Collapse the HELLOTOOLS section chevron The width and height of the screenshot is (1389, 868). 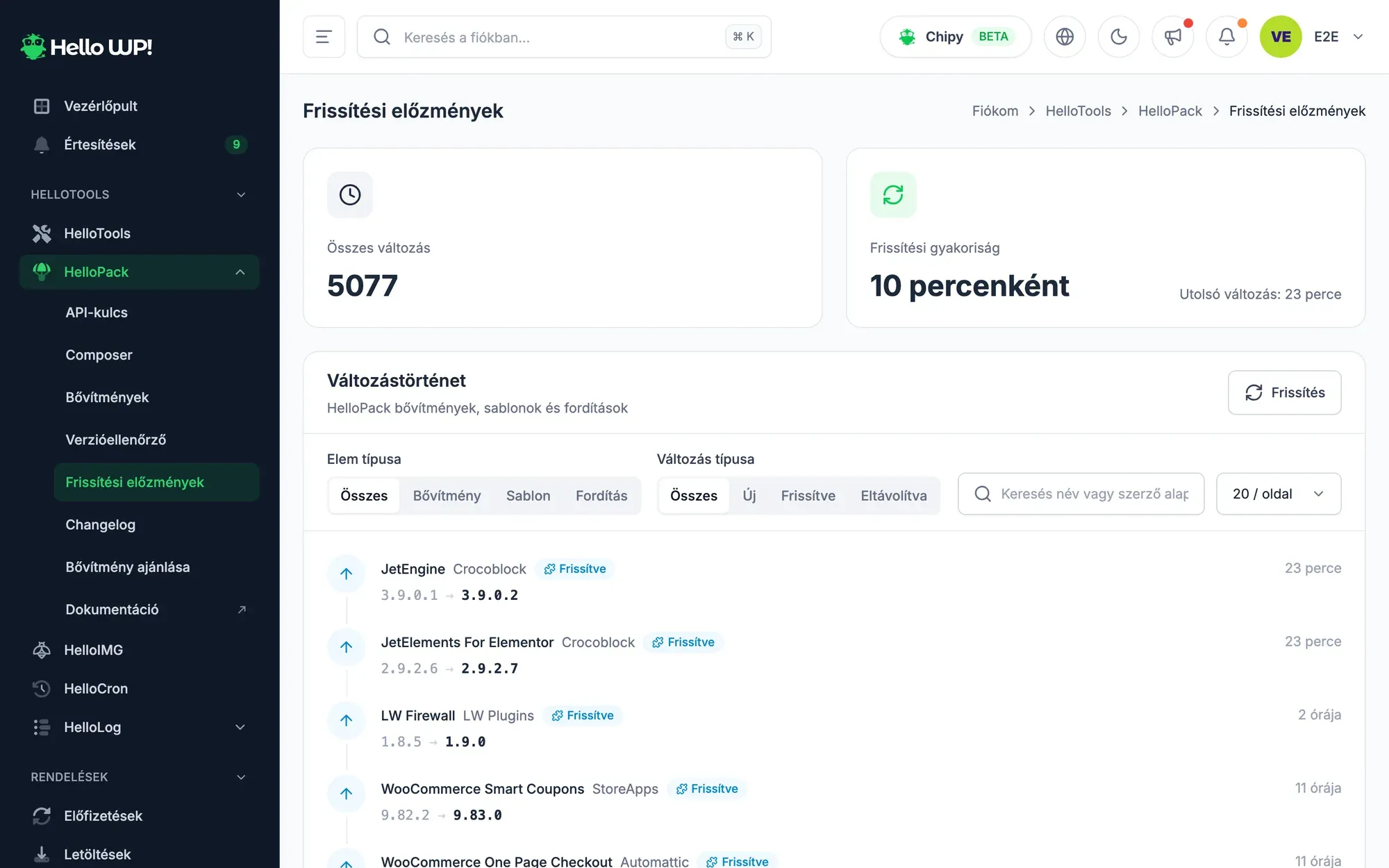241,194
